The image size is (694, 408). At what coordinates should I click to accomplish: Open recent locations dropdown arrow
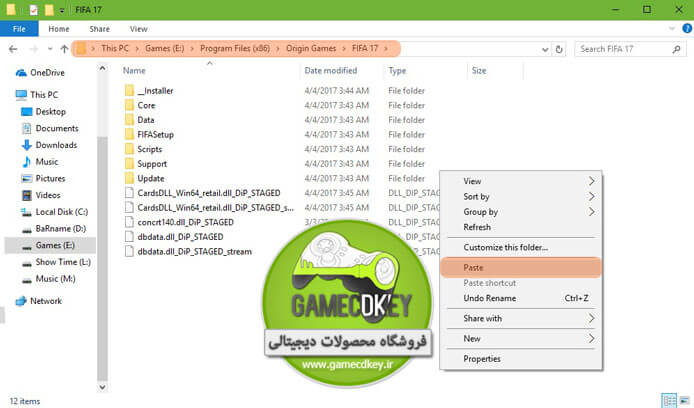pyautogui.click(x=50, y=49)
